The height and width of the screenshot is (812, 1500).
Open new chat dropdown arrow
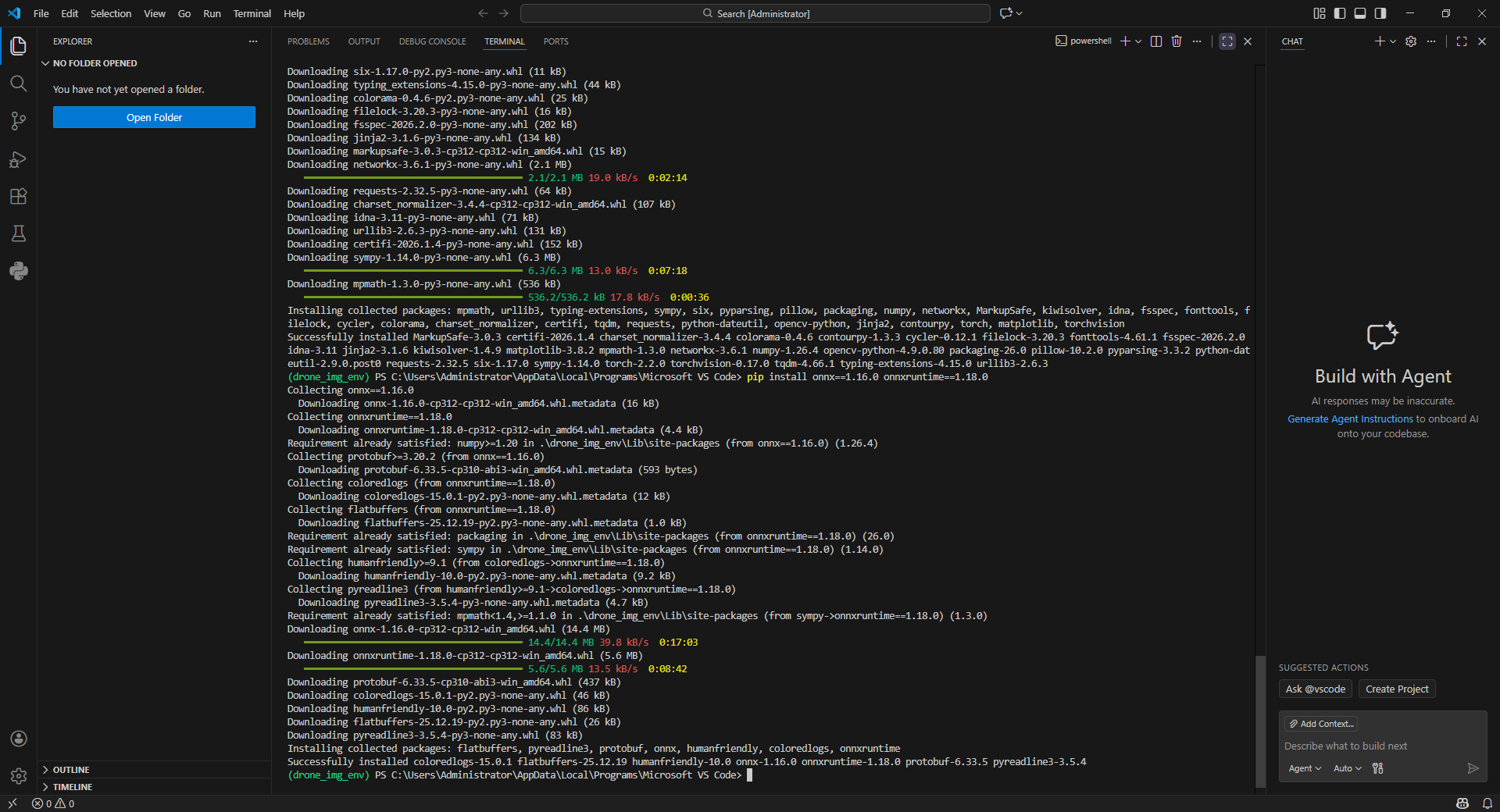pyautogui.click(x=1393, y=41)
